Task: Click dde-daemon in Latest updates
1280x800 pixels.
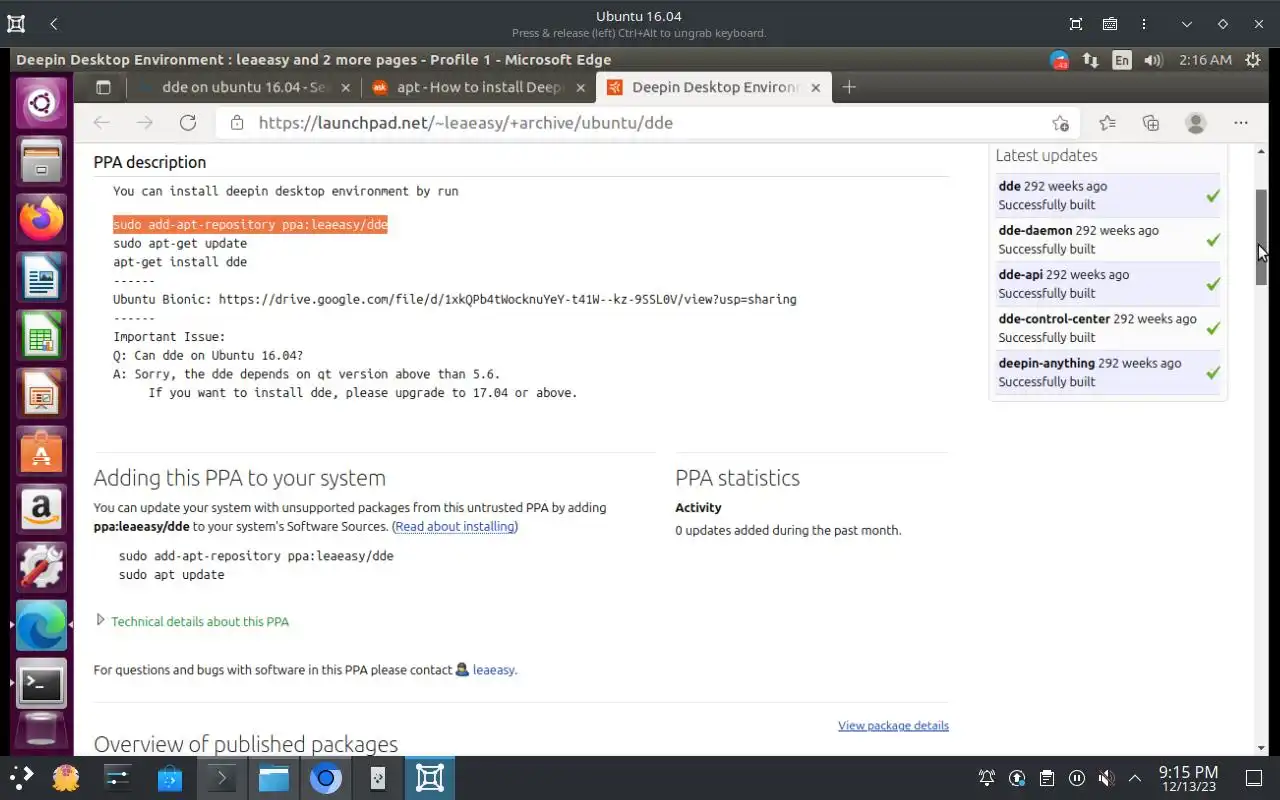Action: 1035,230
